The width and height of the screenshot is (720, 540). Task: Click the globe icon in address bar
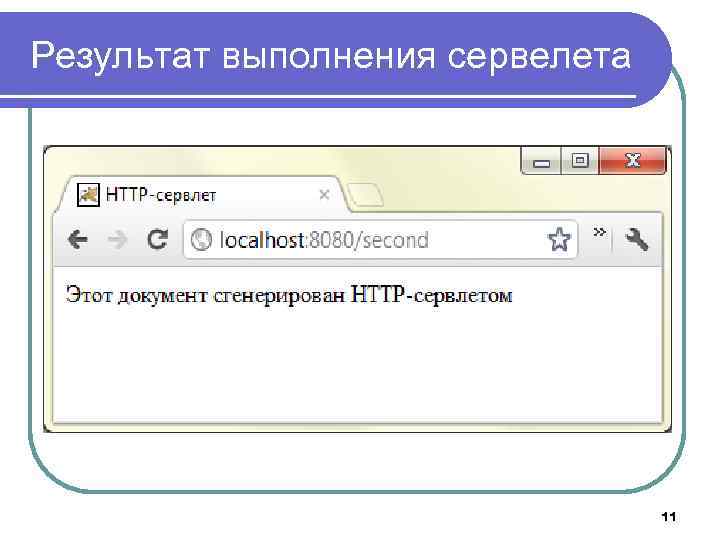[201, 240]
